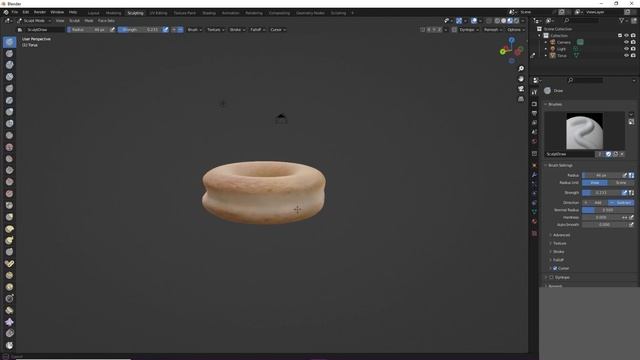
Task: Switch to the Layout workspace tab
Action: [x=93, y=13]
